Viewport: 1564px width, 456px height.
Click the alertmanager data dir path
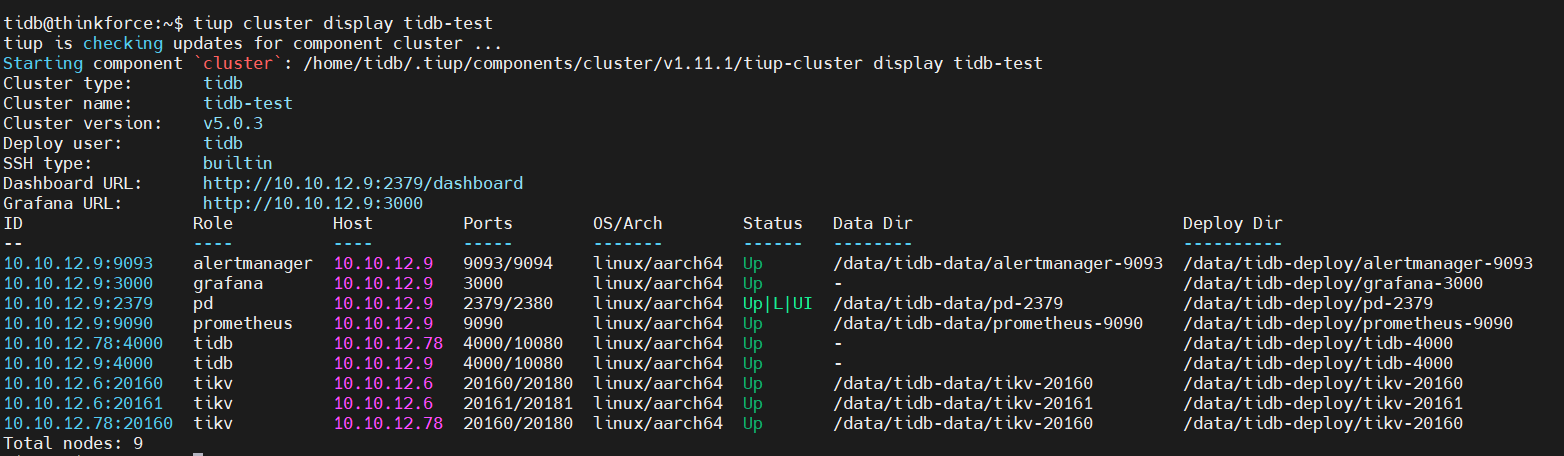997,264
